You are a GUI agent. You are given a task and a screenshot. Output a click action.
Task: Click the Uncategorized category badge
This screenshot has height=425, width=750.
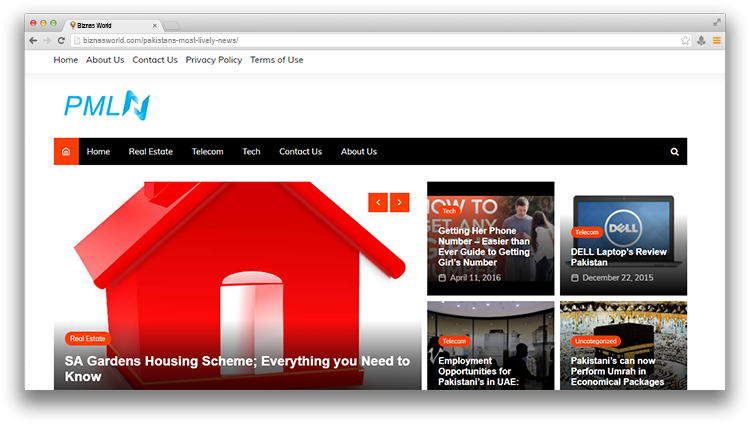click(596, 341)
